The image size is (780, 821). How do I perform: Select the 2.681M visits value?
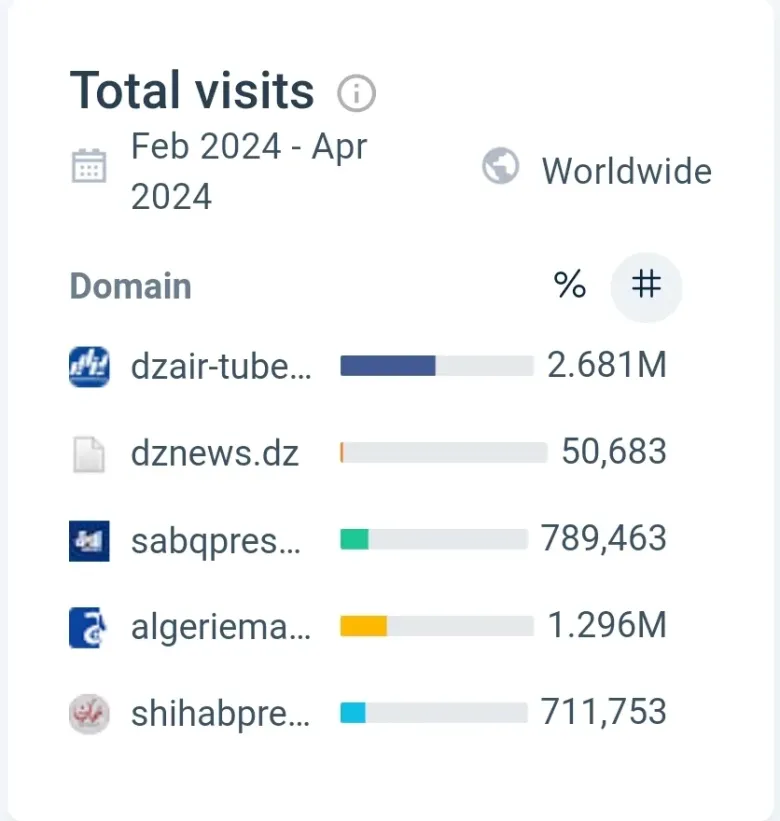pos(607,364)
